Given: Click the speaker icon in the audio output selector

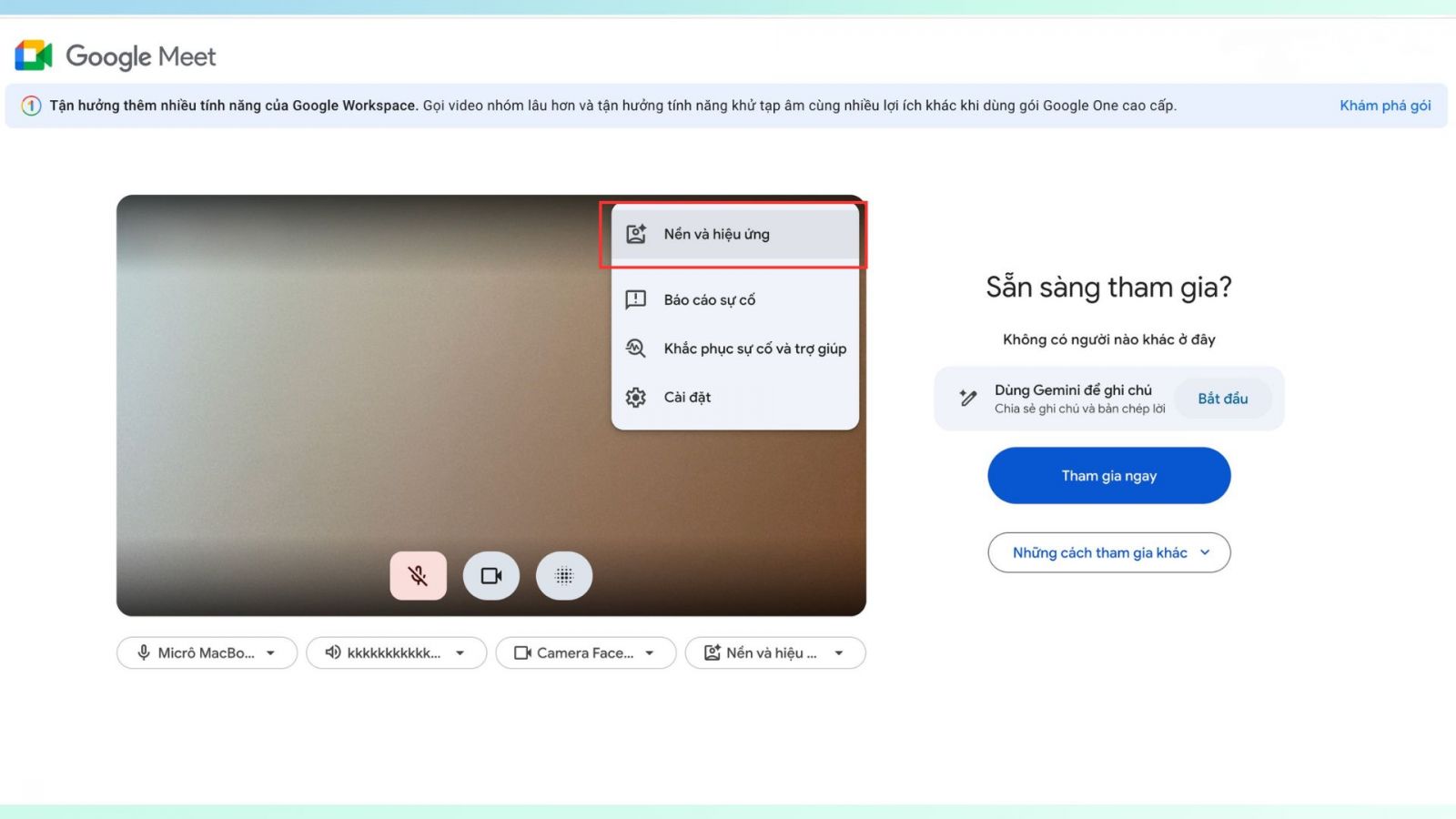Looking at the screenshot, I should click(333, 652).
